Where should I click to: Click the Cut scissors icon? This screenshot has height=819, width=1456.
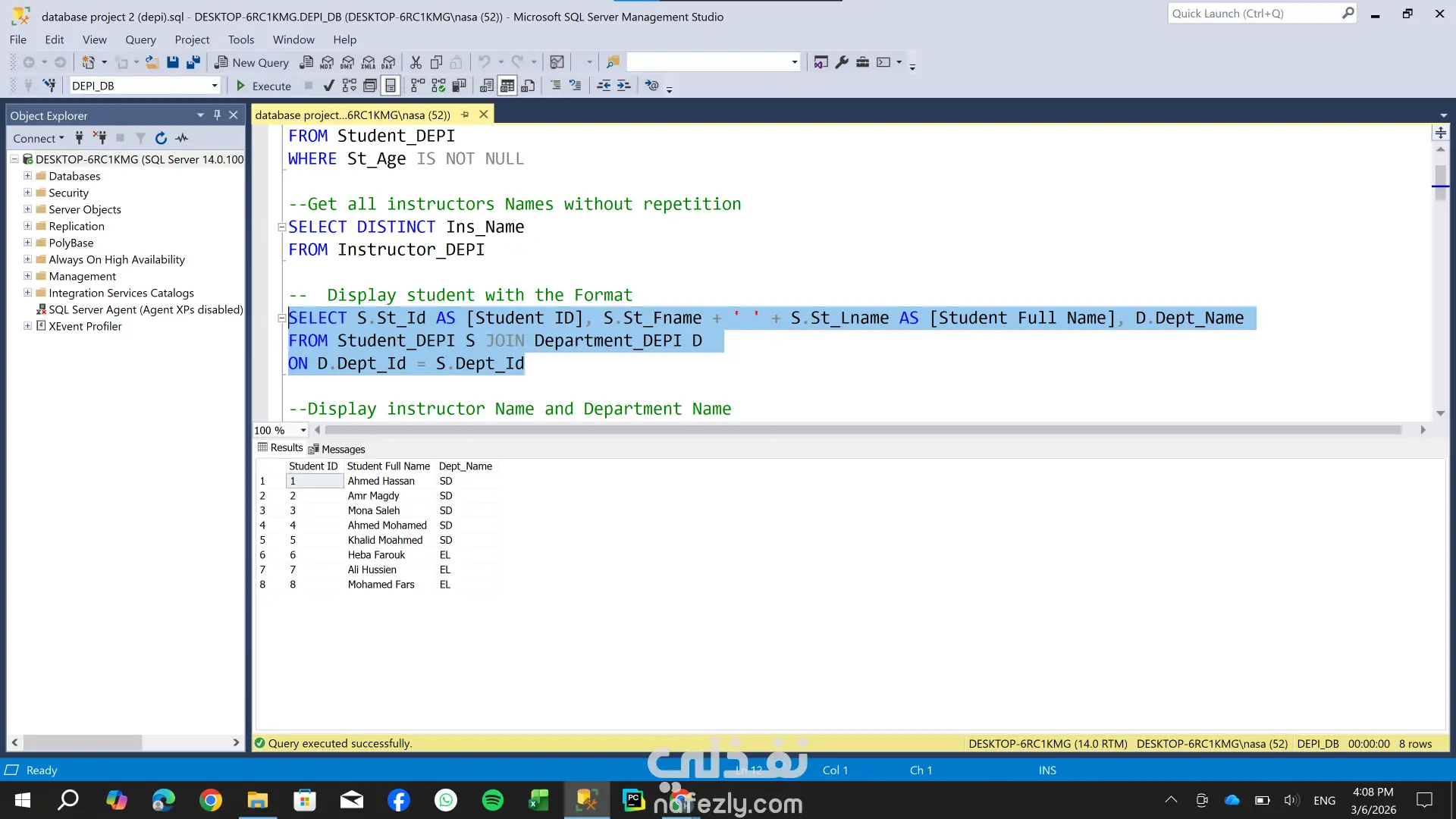click(x=416, y=62)
